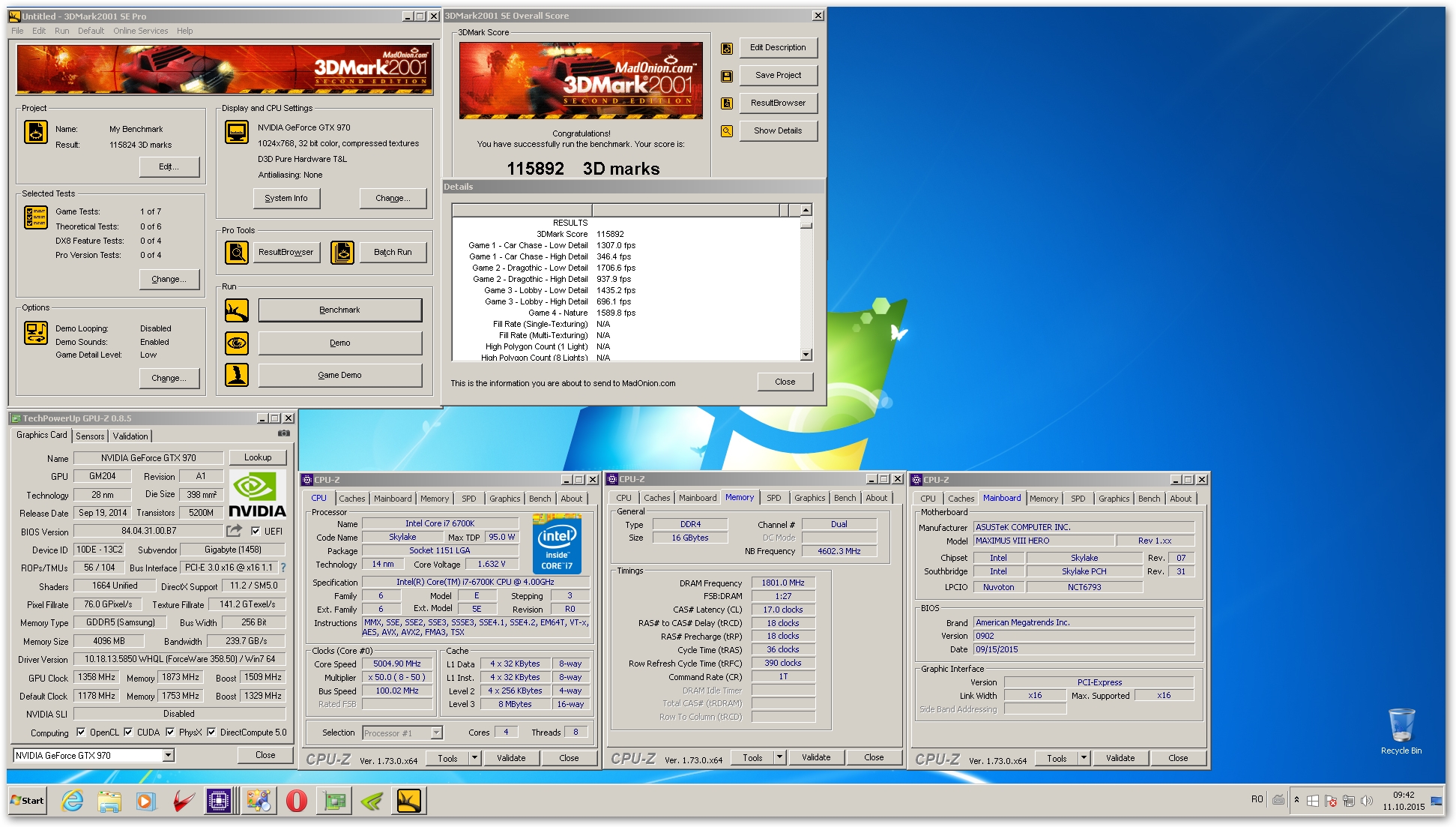Click the RO language indicator in tray
The image size is (1456, 827).
(x=1257, y=799)
